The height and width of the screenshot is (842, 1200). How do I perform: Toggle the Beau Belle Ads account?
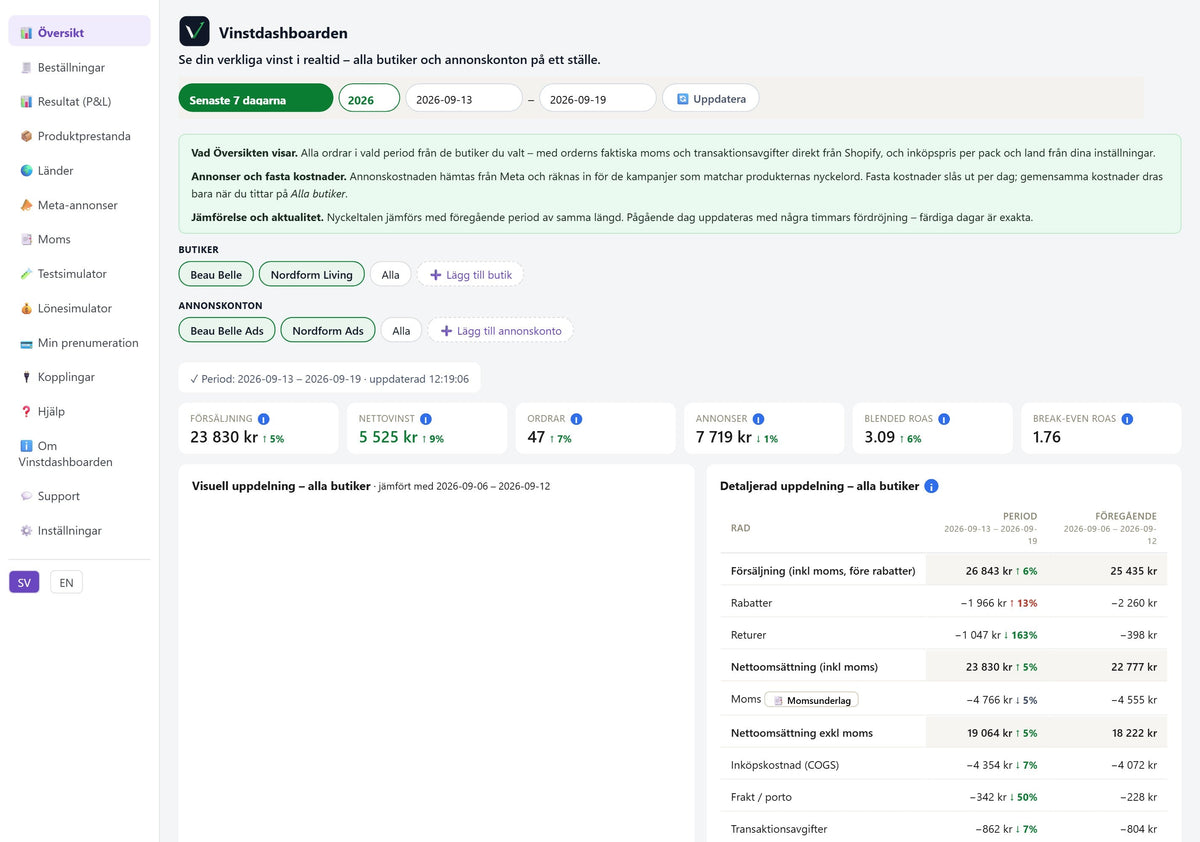[227, 330]
